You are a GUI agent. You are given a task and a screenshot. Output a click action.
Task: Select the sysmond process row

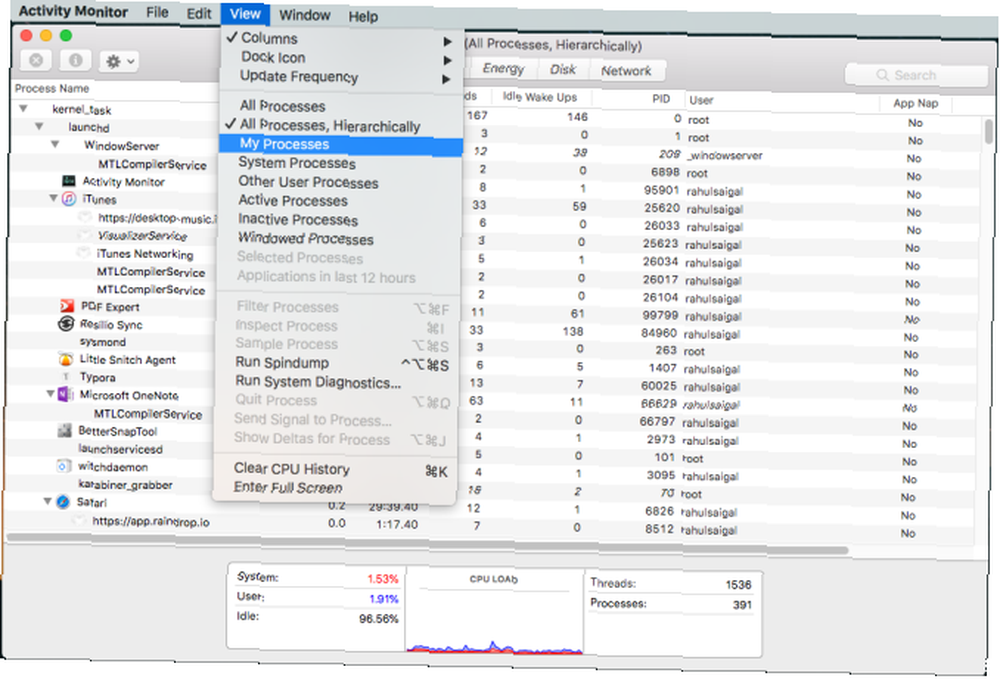103,342
